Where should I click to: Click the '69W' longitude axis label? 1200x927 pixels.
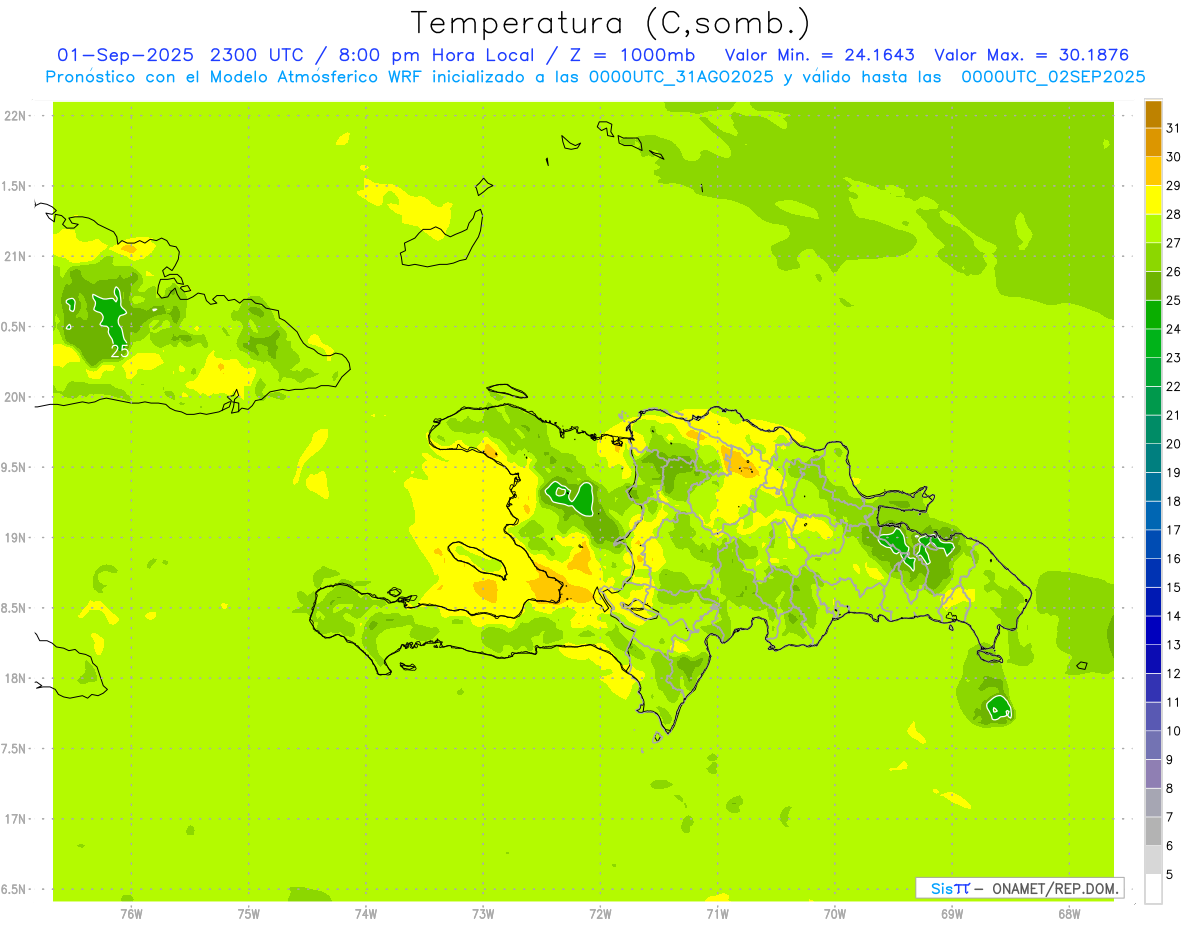(x=951, y=914)
